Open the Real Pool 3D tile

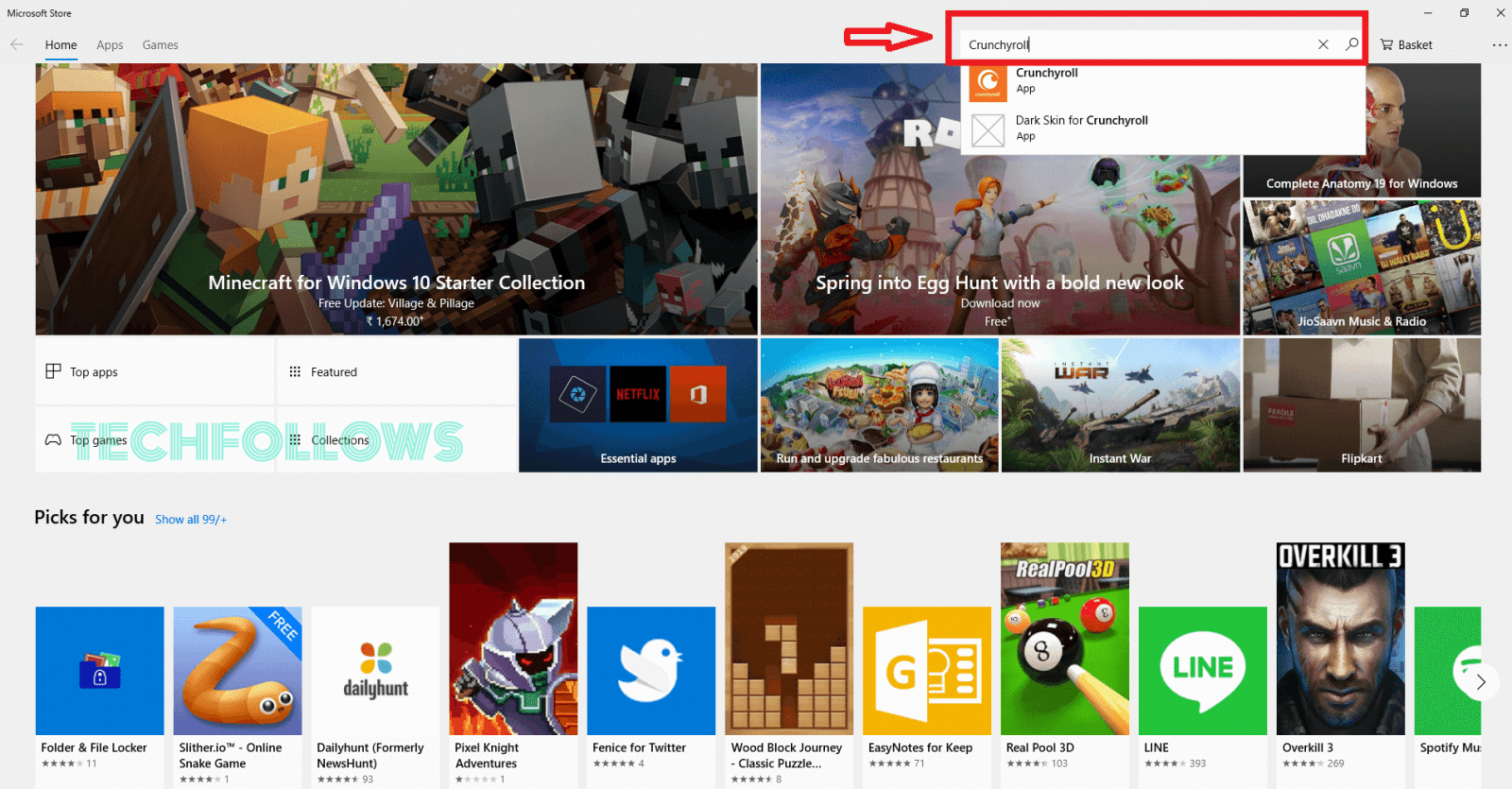click(x=1065, y=639)
